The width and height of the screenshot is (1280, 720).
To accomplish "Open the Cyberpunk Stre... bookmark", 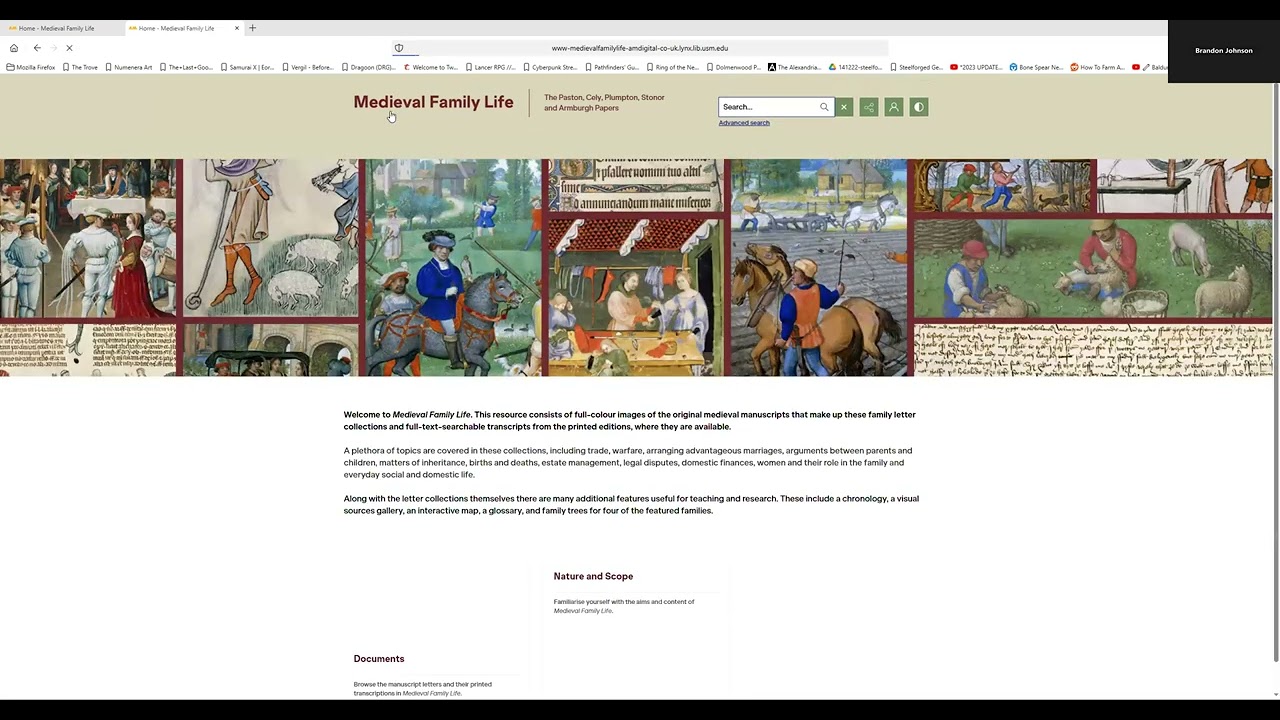I will [551, 67].
